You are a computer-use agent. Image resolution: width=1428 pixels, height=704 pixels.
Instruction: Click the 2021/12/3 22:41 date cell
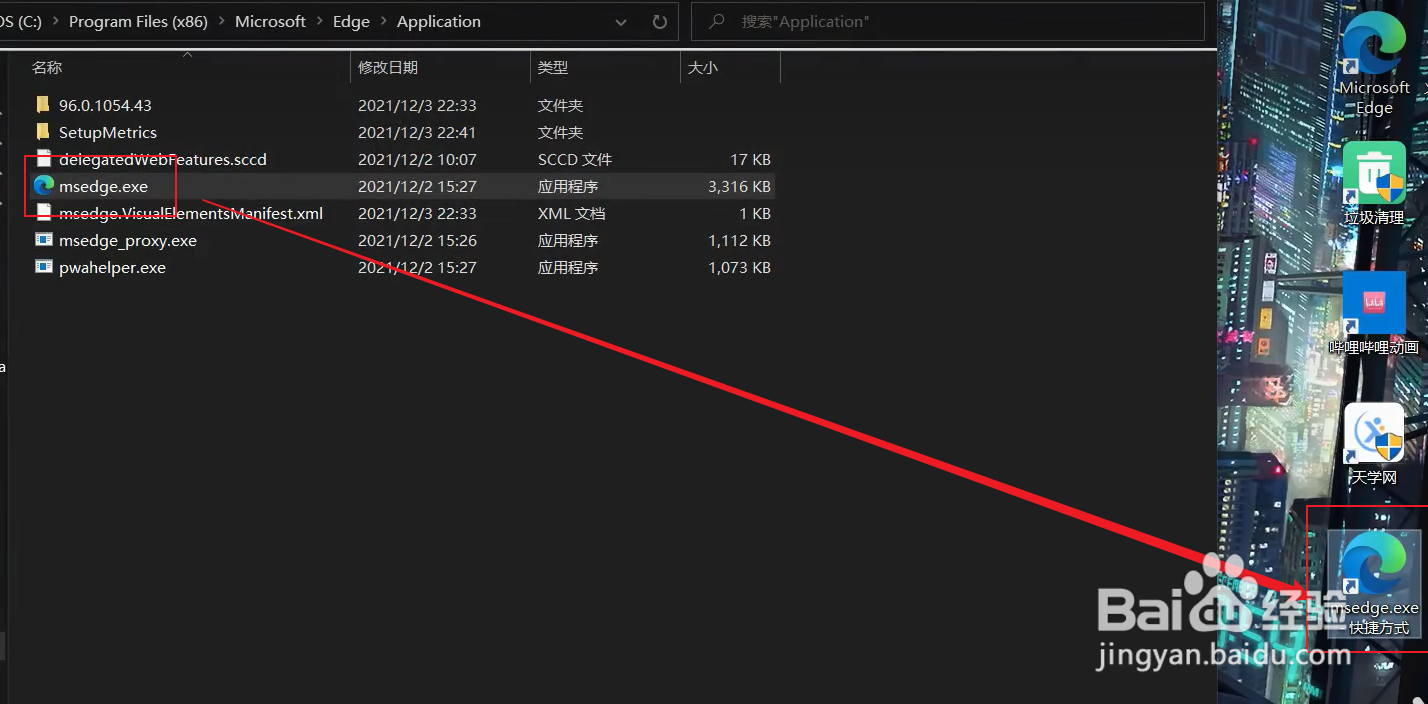tap(417, 132)
